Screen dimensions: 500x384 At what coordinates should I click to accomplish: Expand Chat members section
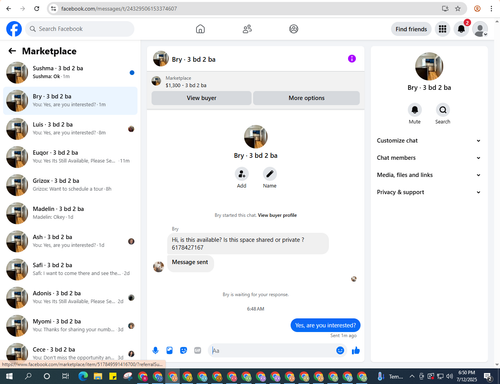(x=429, y=158)
